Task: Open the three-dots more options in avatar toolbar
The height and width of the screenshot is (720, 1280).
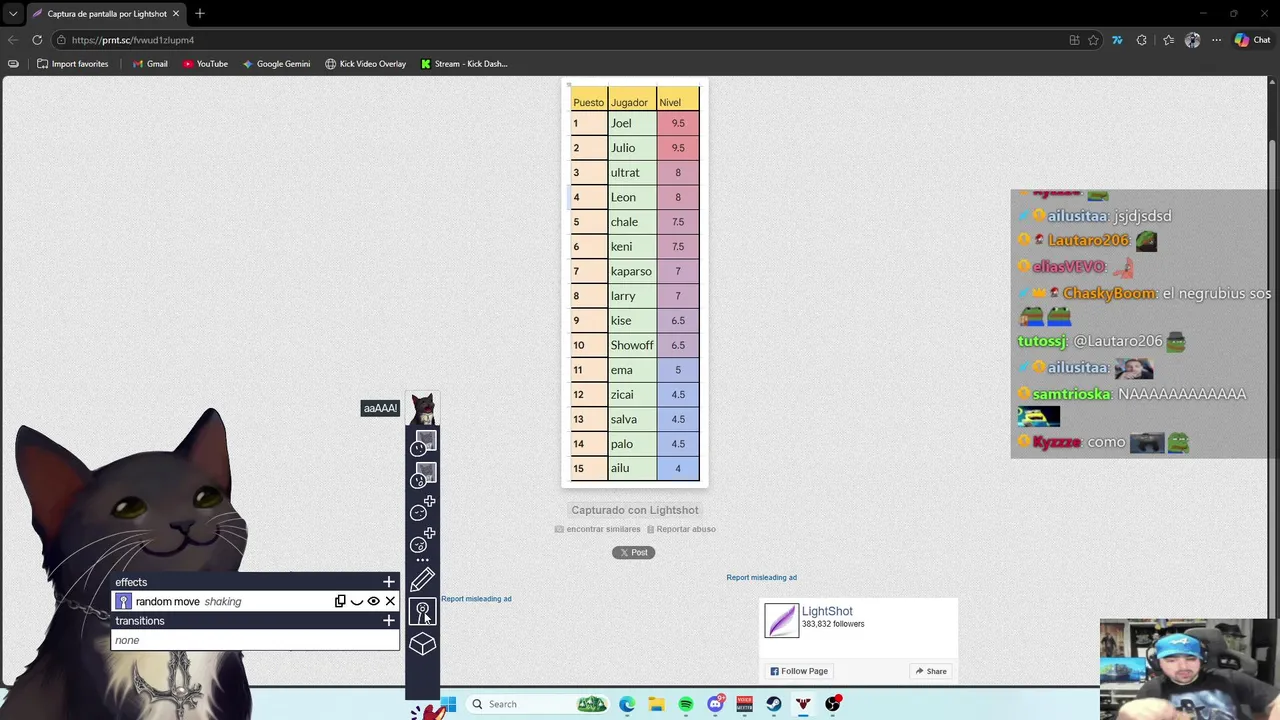Action: (422, 560)
